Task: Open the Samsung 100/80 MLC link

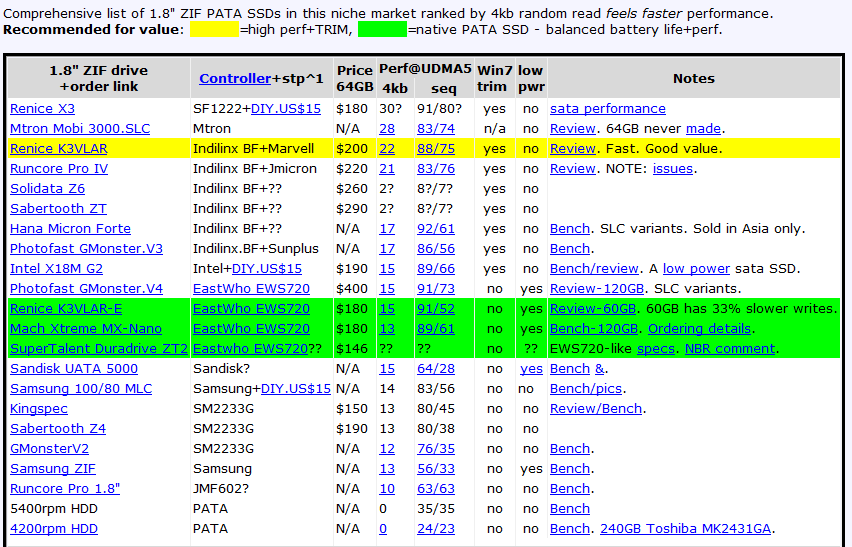Action: click(x=81, y=389)
